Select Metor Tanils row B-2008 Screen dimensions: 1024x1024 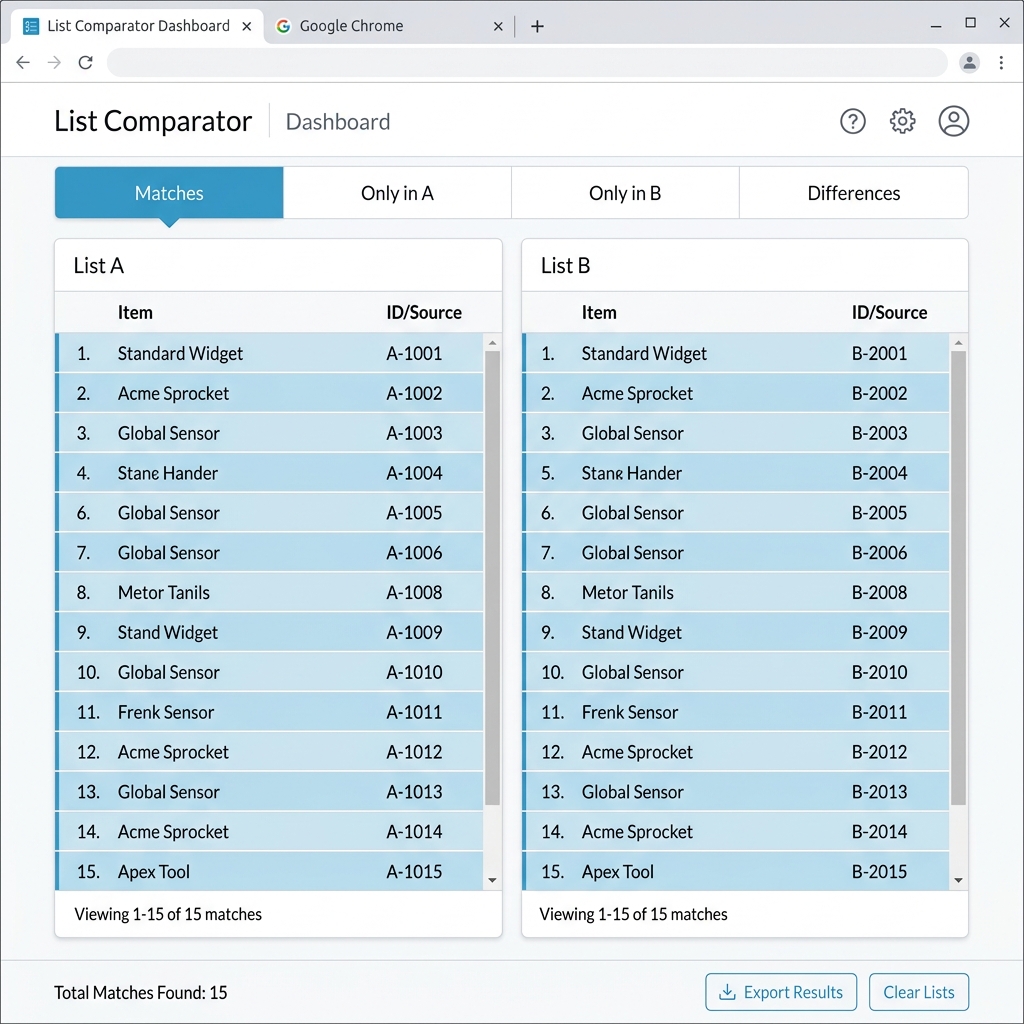pos(735,592)
